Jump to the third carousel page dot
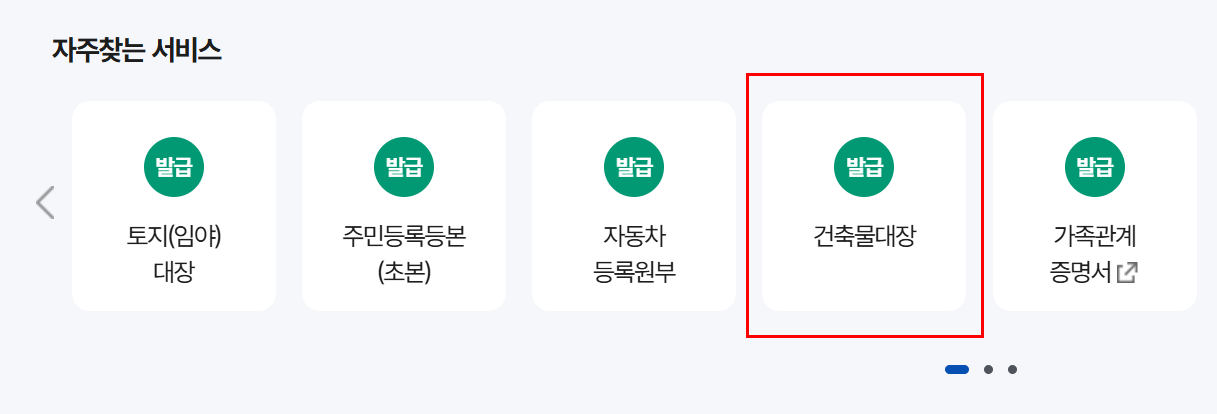Viewport: 1217px width, 414px height. 1012,370
